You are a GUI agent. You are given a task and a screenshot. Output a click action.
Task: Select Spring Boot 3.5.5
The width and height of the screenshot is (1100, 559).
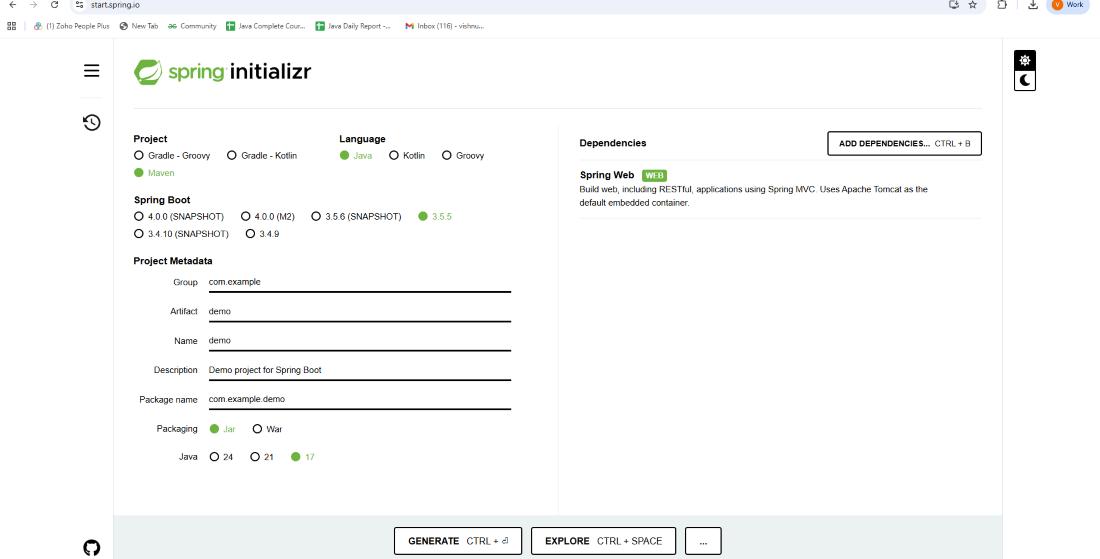(435, 217)
